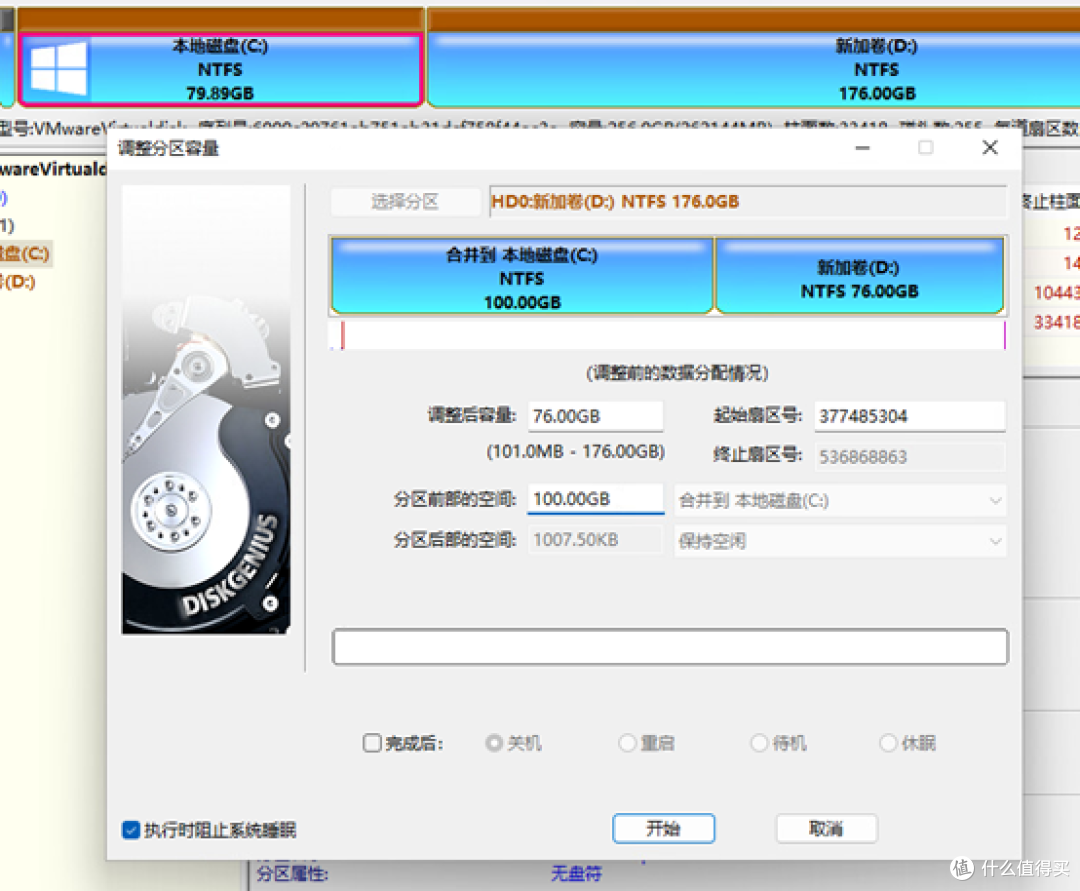Click the (调整前的数据分配情况) caption text

[x=677, y=373]
